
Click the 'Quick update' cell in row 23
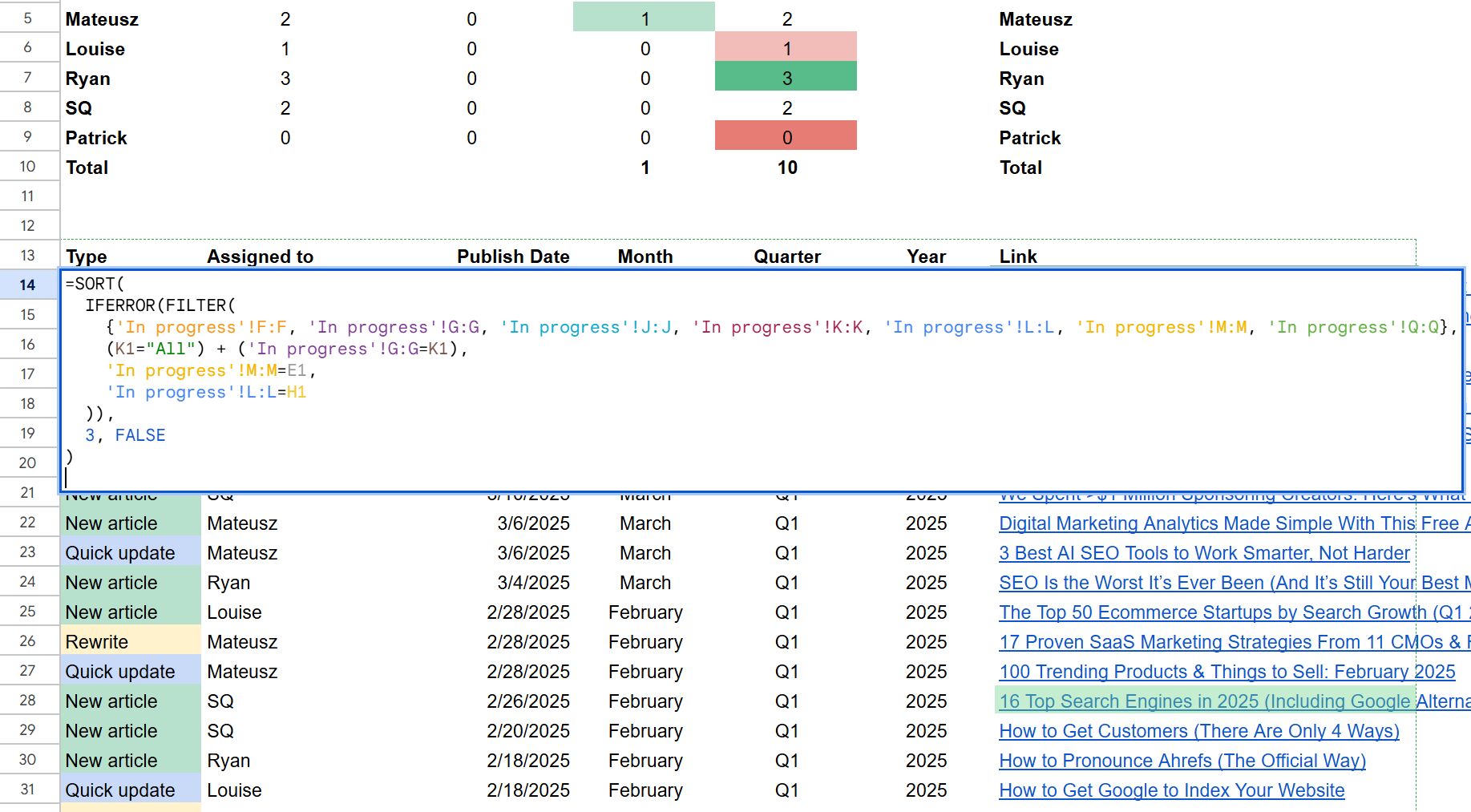(x=130, y=553)
